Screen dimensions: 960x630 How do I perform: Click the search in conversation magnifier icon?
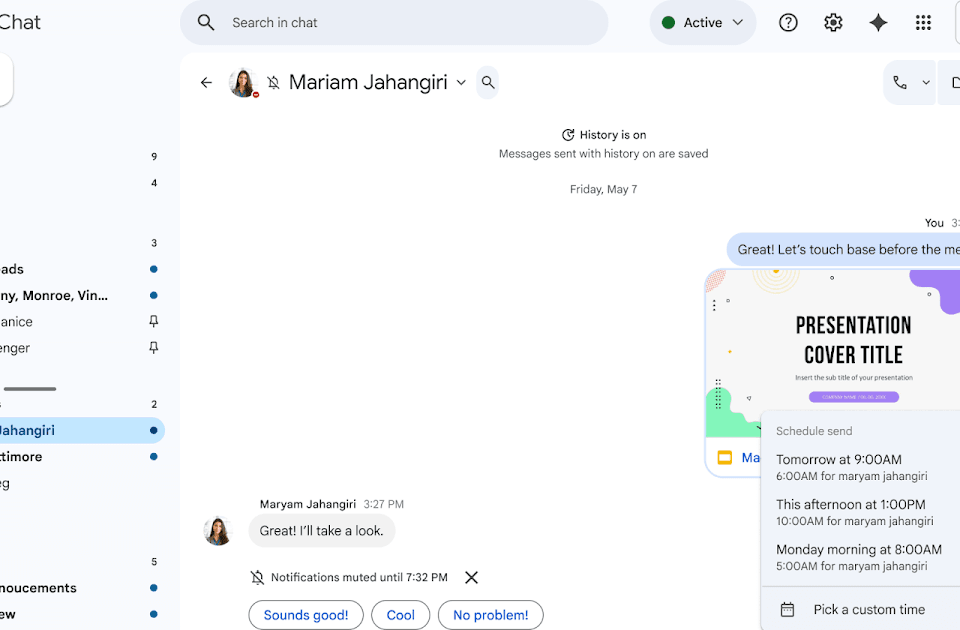(x=488, y=83)
